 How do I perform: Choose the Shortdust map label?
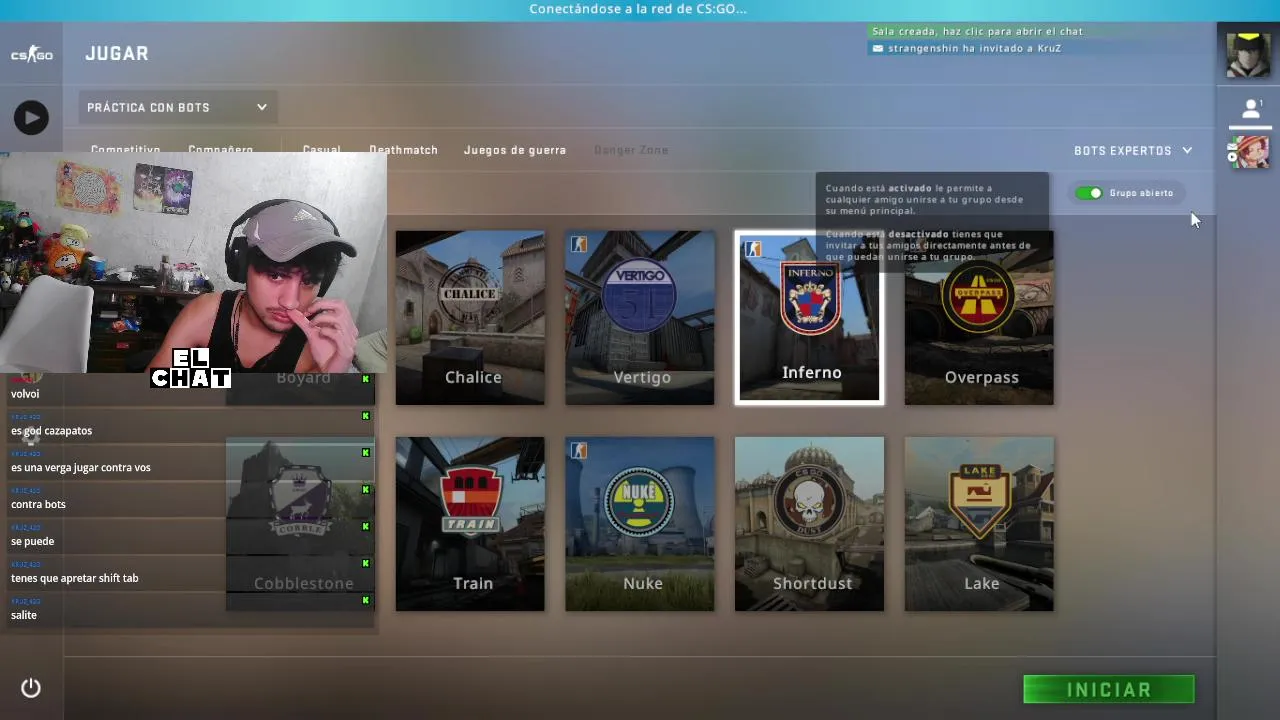pyautogui.click(x=813, y=583)
